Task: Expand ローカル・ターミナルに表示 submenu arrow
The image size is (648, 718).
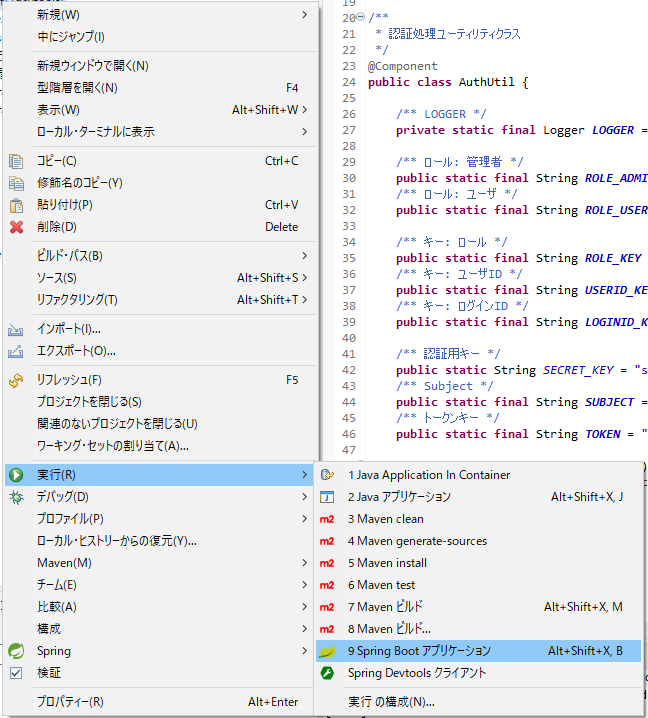Action: [305, 132]
